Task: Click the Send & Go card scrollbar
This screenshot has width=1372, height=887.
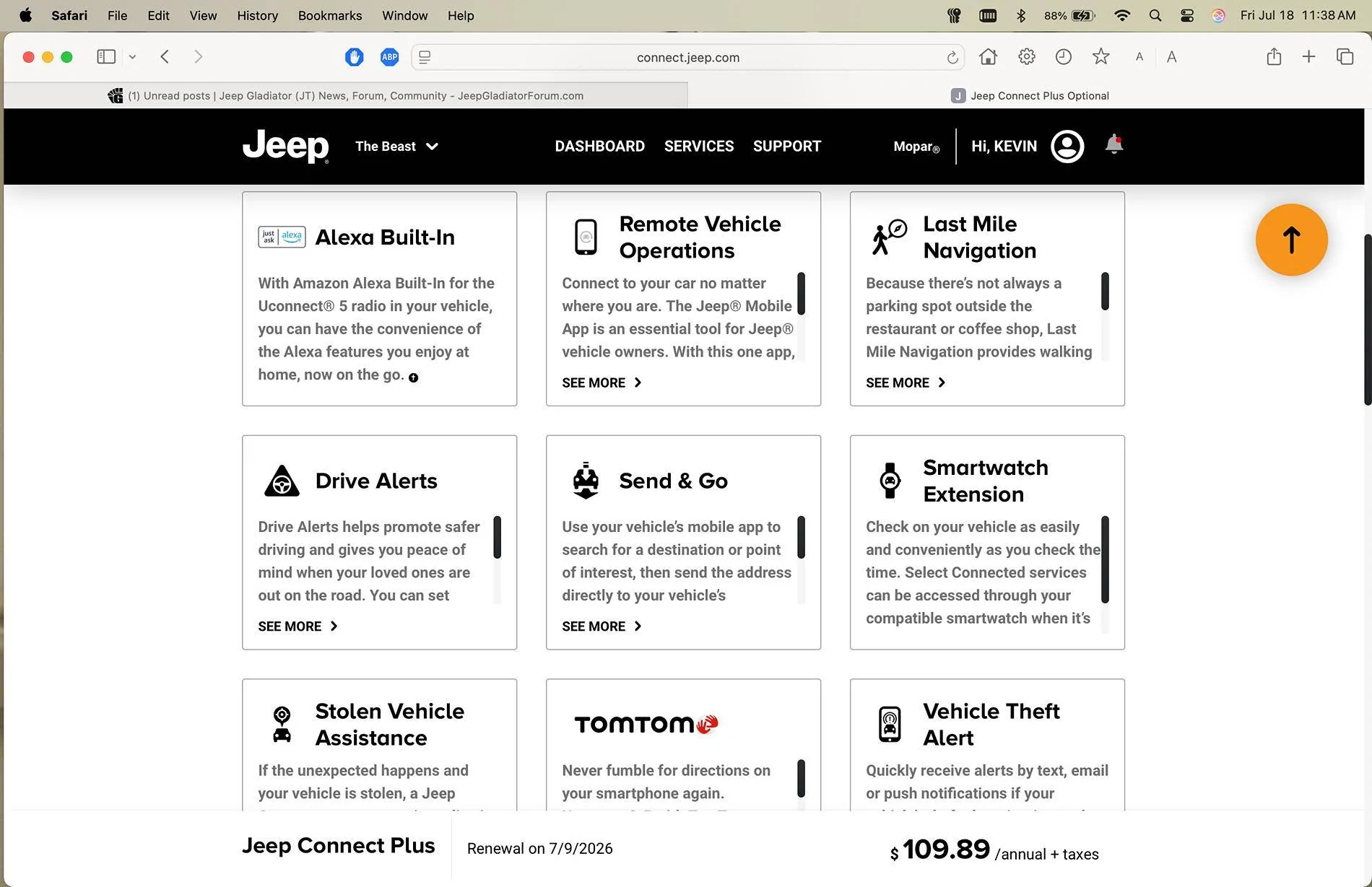Action: (x=801, y=537)
